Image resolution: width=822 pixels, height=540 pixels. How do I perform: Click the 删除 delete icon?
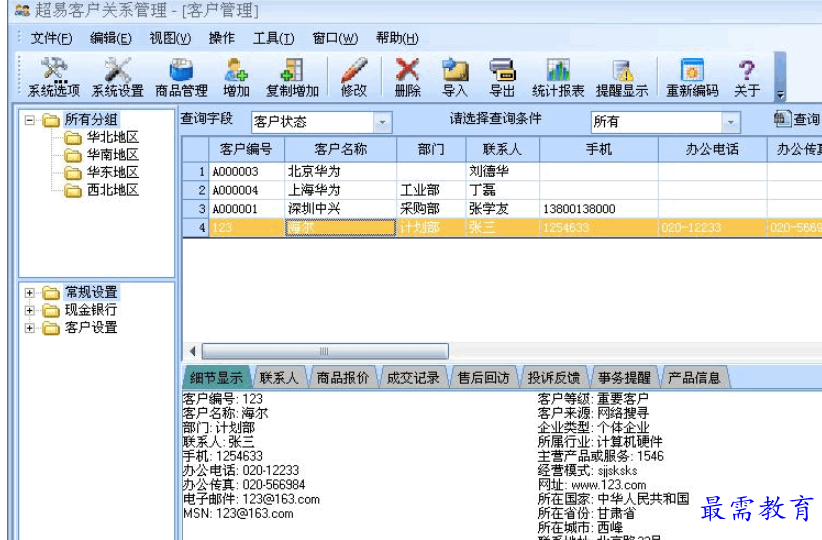(407, 77)
